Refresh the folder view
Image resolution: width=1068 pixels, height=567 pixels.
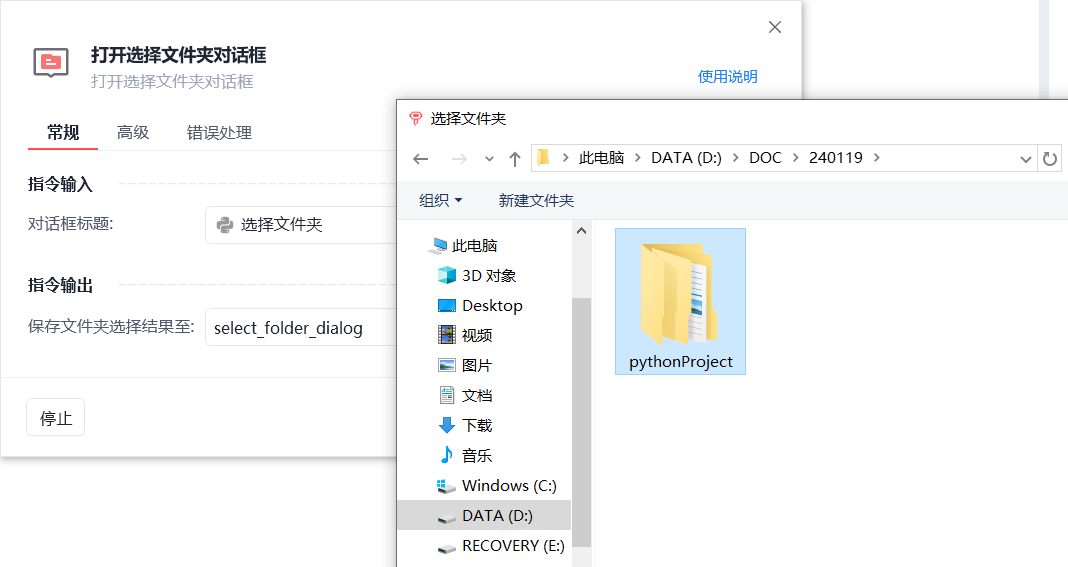pos(1050,159)
